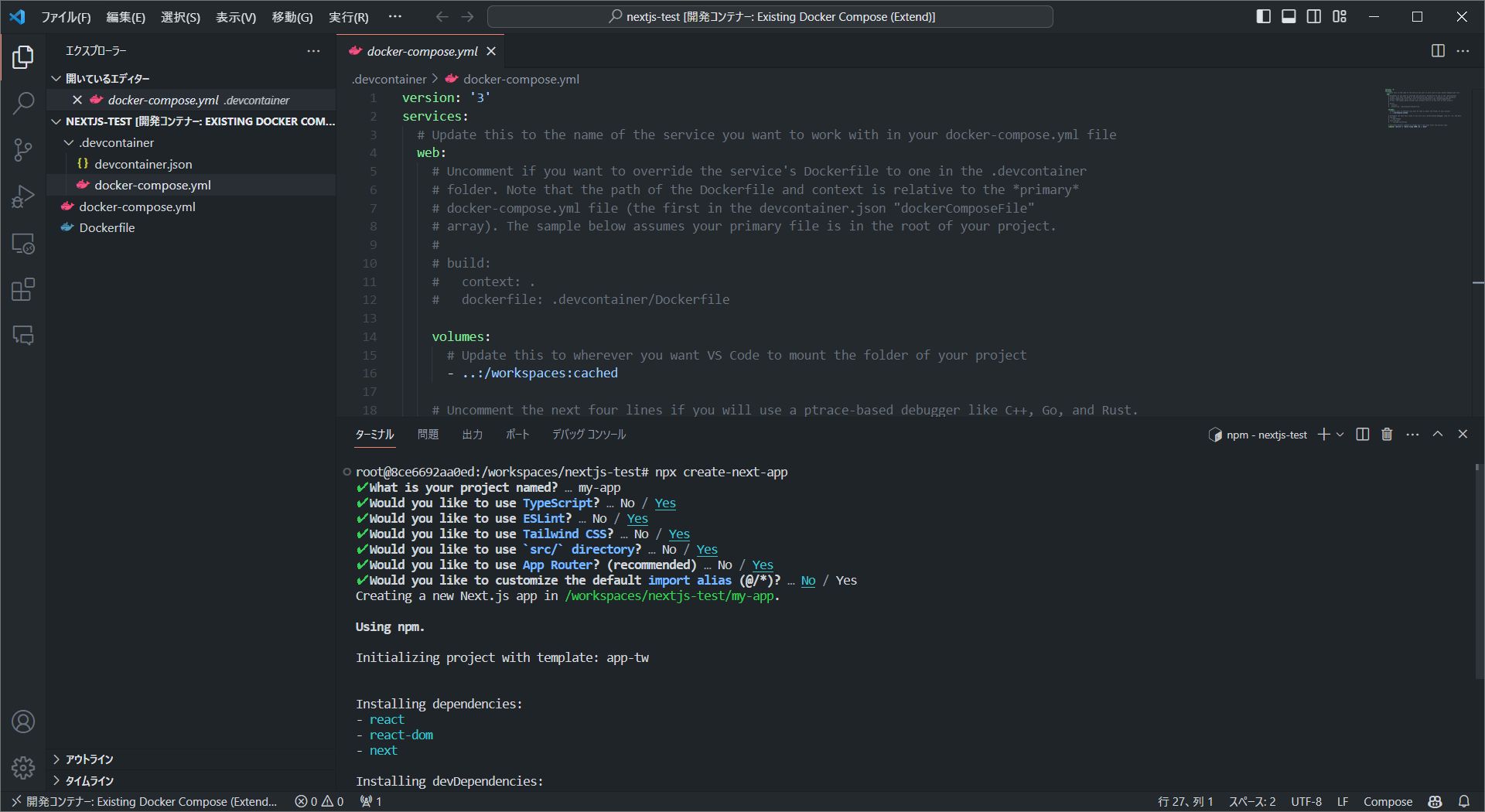The height and width of the screenshot is (812, 1485).
Task: Open the Manage settings gear
Action: pos(23,767)
